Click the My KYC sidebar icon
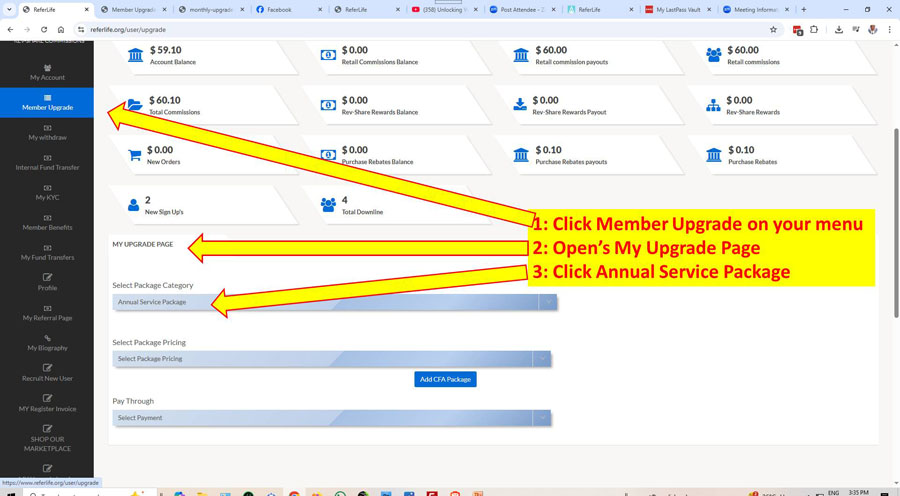Viewport: 900px width, 496px height. tap(47, 188)
